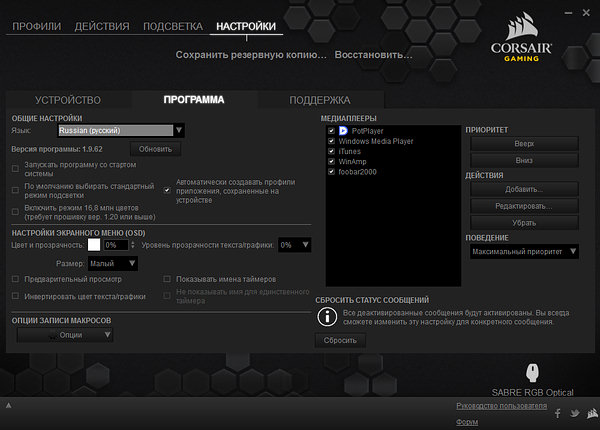Expand the bottom-left up arrow panel
The height and width of the screenshot is (430, 600).
9,405
